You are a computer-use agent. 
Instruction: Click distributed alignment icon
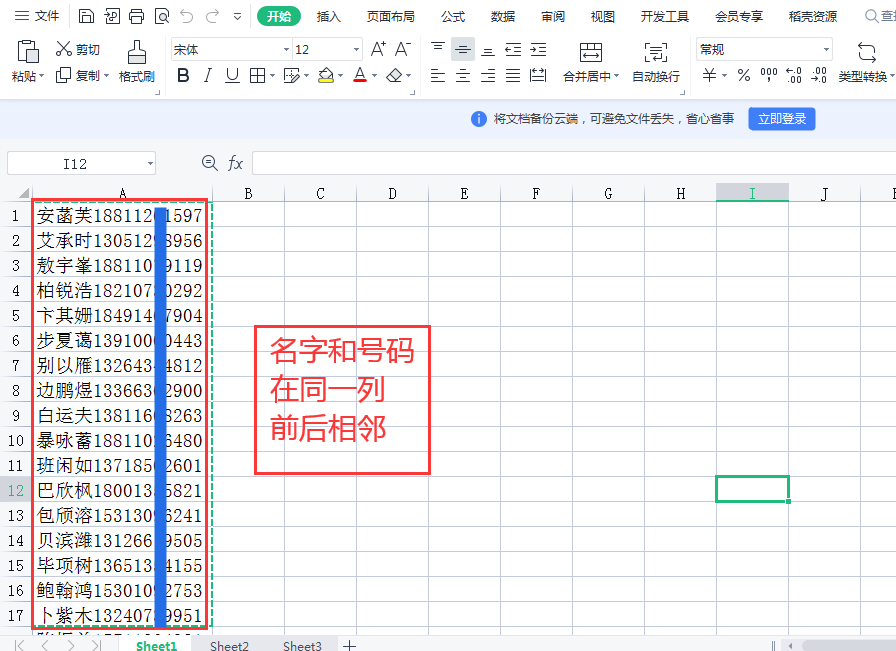pos(538,75)
